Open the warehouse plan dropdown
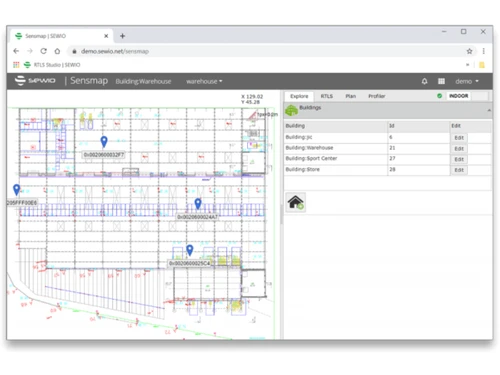The image size is (500, 375). (204, 81)
